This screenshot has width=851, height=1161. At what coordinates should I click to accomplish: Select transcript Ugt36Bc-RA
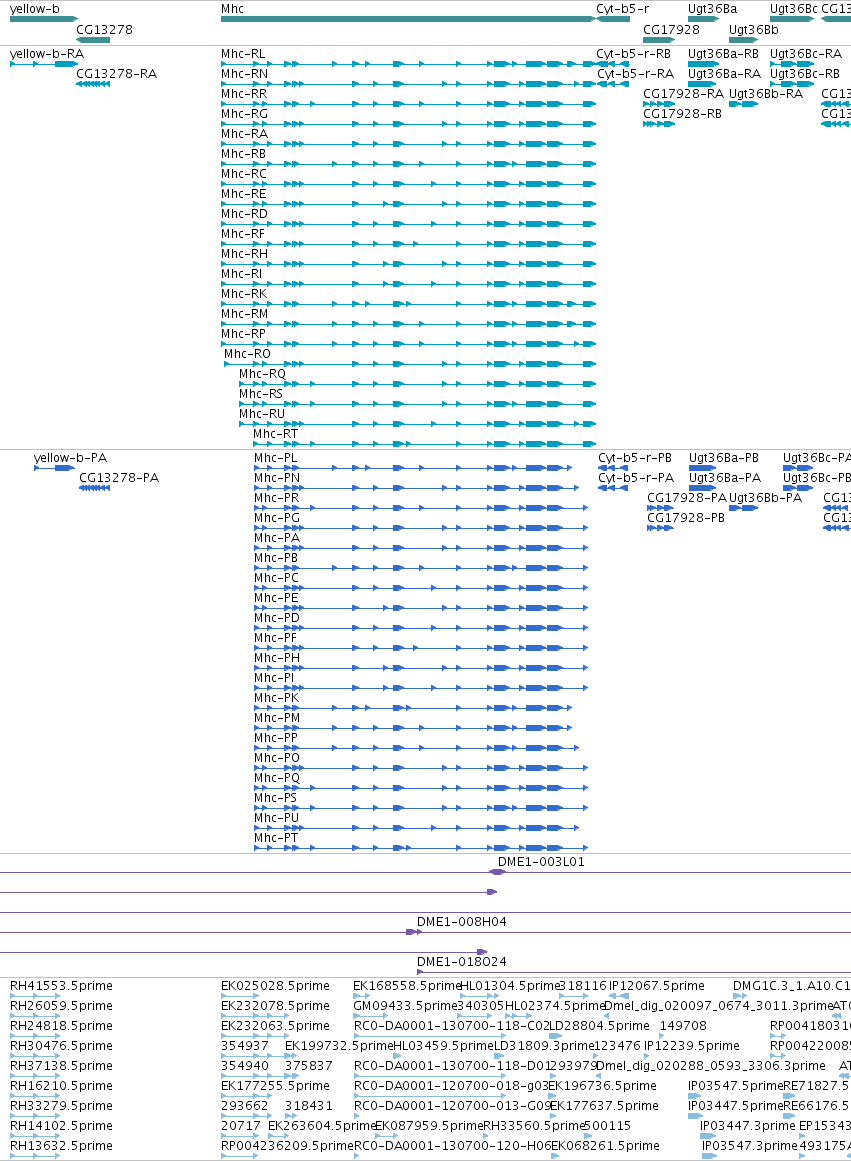pyautogui.click(x=806, y=54)
